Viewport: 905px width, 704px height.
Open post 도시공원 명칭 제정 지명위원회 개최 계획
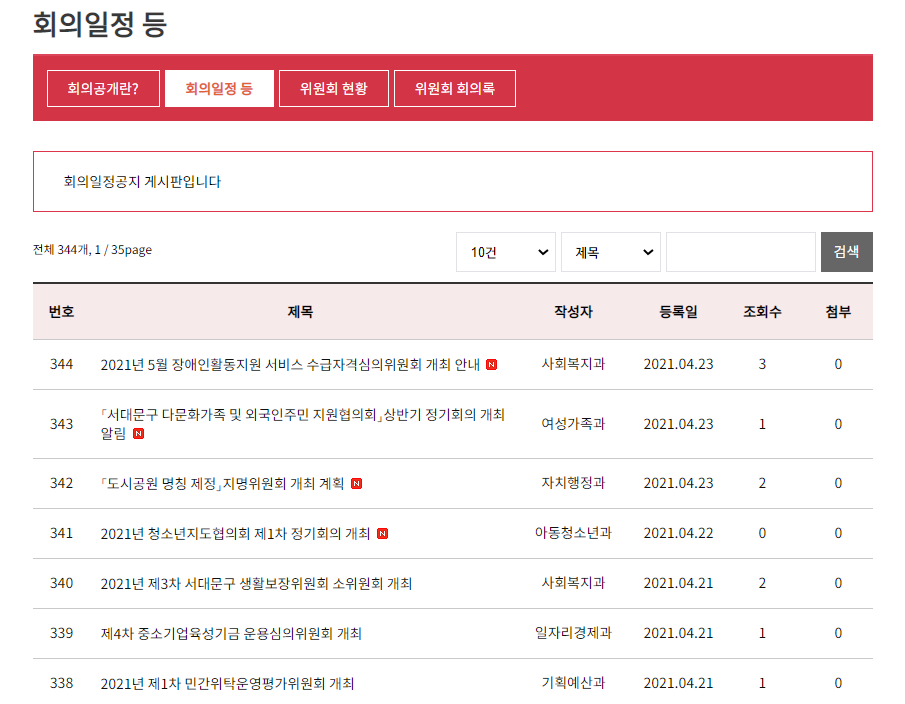[222, 484]
